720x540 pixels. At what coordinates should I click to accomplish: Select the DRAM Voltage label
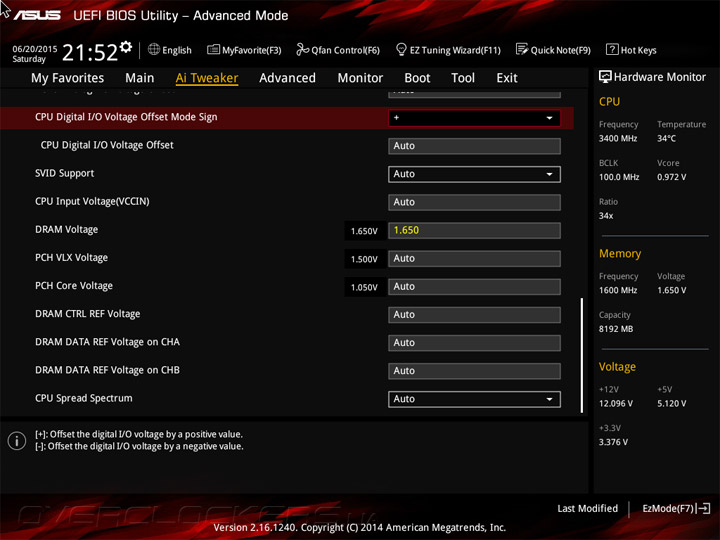coord(67,229)
